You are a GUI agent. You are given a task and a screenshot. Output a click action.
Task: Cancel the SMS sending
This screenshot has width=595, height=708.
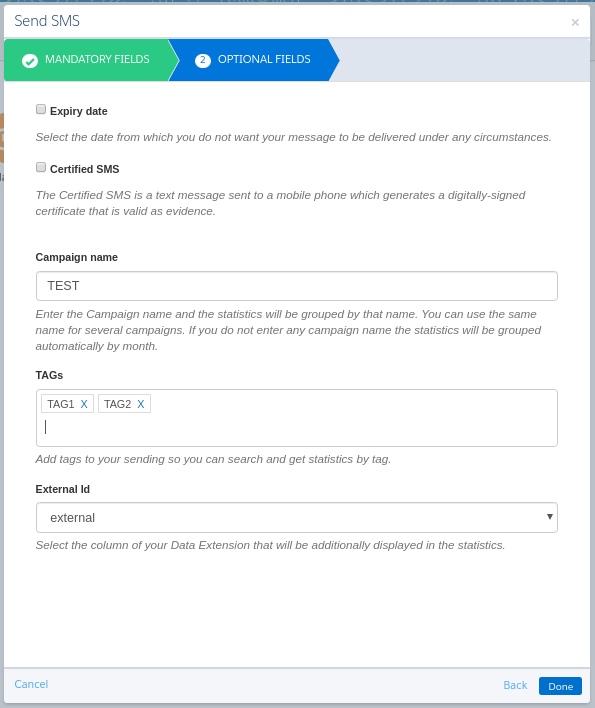pyautogui.click(x=31, y=685)
